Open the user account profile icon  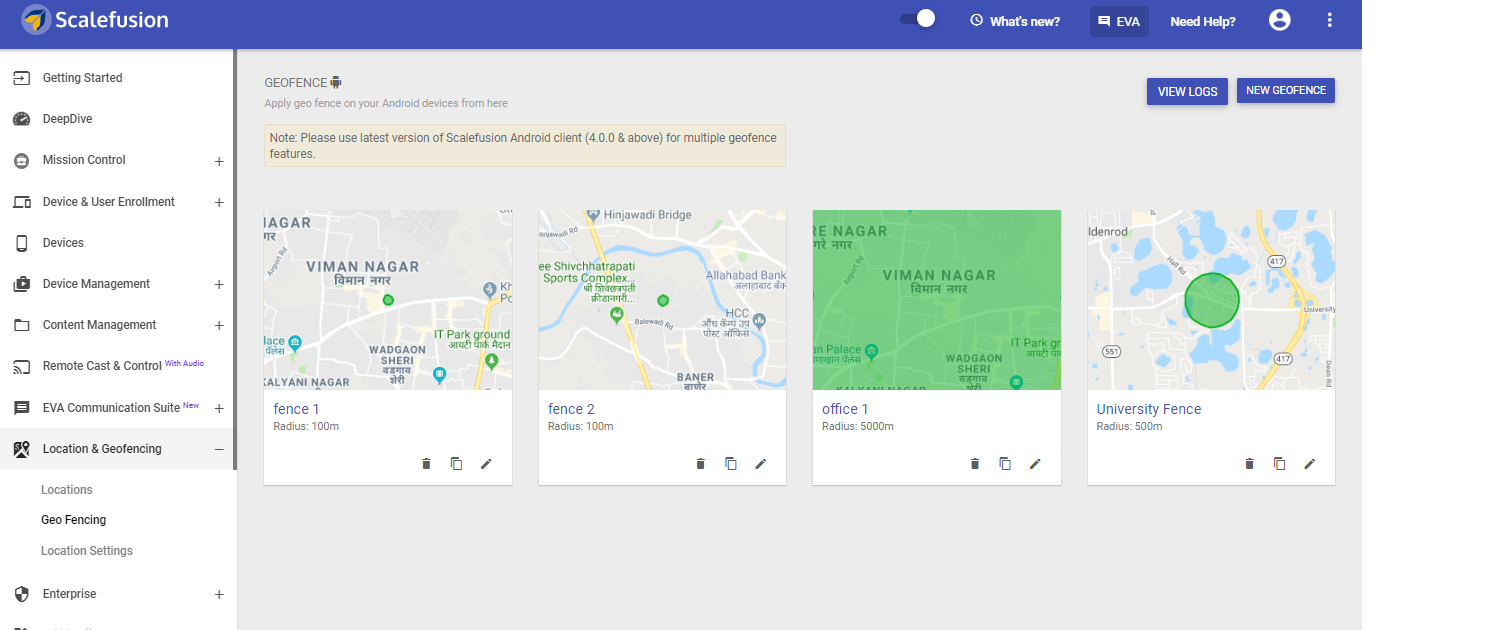pyautogui.click(x=1280, y=20)
